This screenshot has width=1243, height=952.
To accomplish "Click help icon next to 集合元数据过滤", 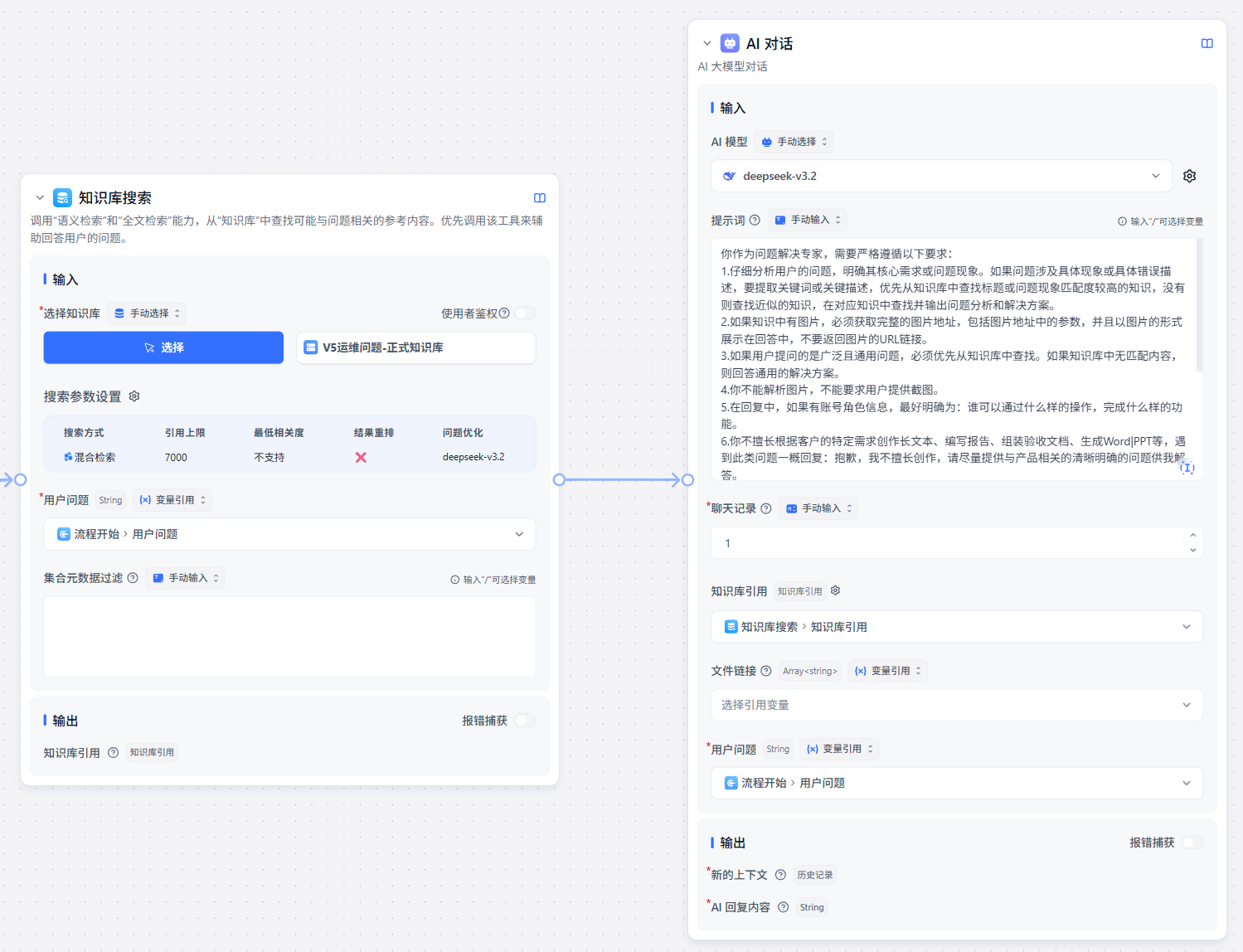I will [133, 578].
